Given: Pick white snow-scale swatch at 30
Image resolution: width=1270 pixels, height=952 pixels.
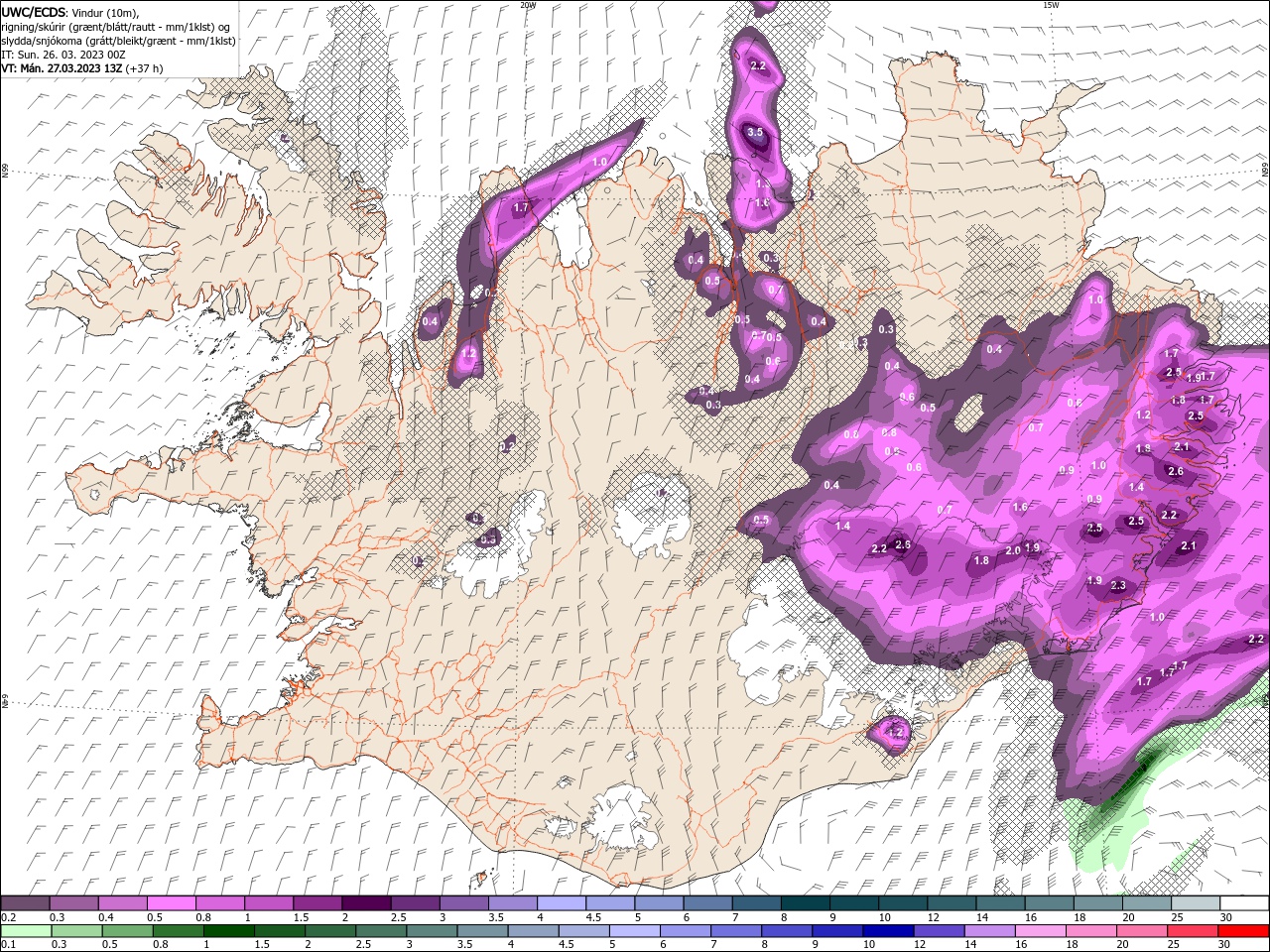Looking at the screenshot, I should coord(1243,903).
